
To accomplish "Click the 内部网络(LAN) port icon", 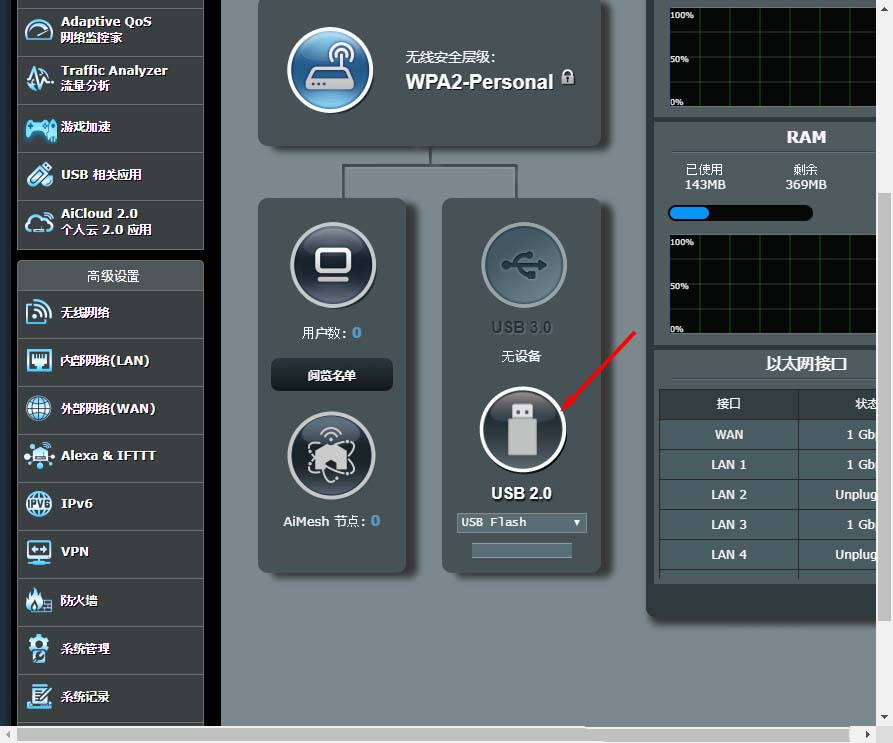I will tap(38, 360).
